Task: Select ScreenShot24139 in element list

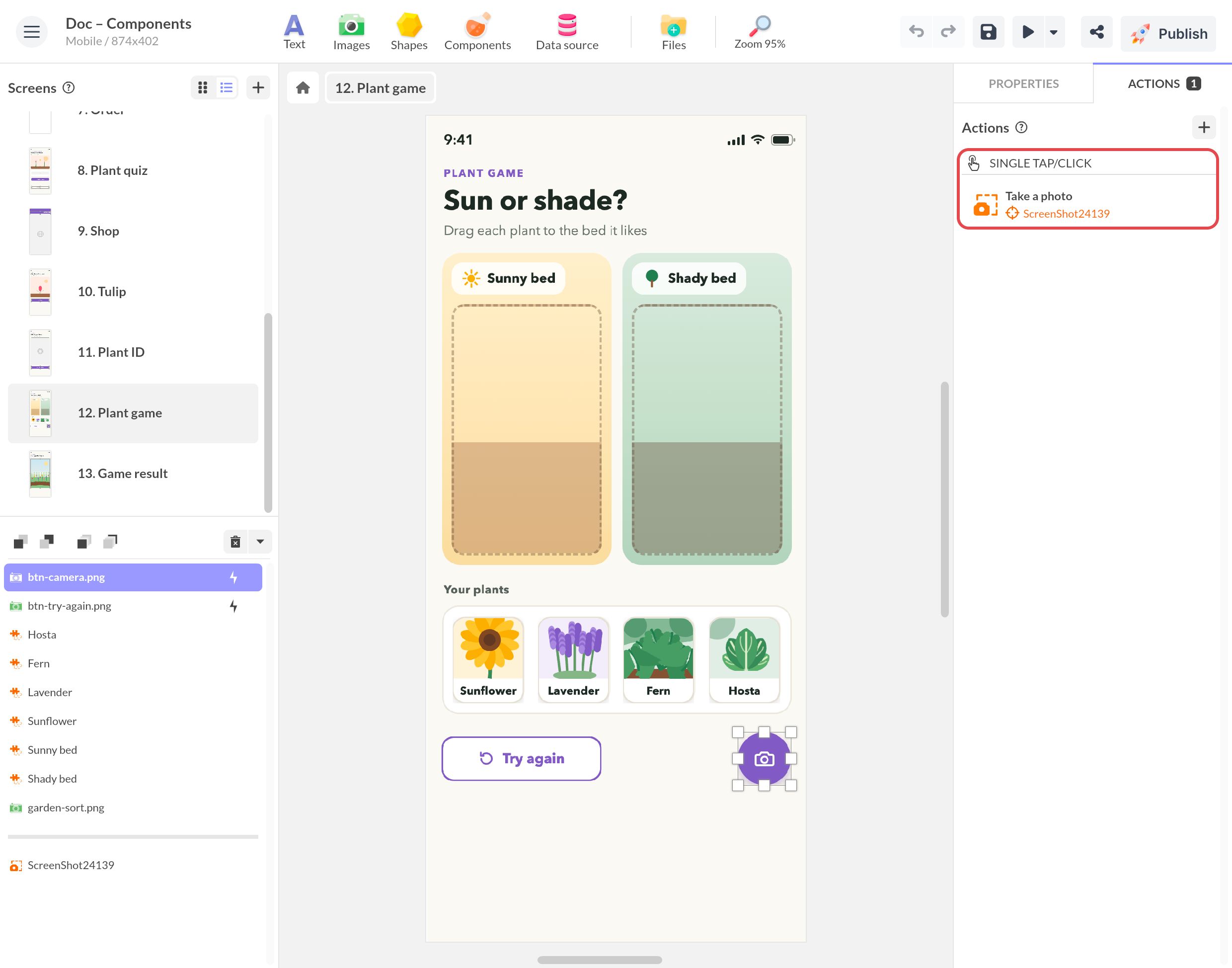Action: (133, 865)
